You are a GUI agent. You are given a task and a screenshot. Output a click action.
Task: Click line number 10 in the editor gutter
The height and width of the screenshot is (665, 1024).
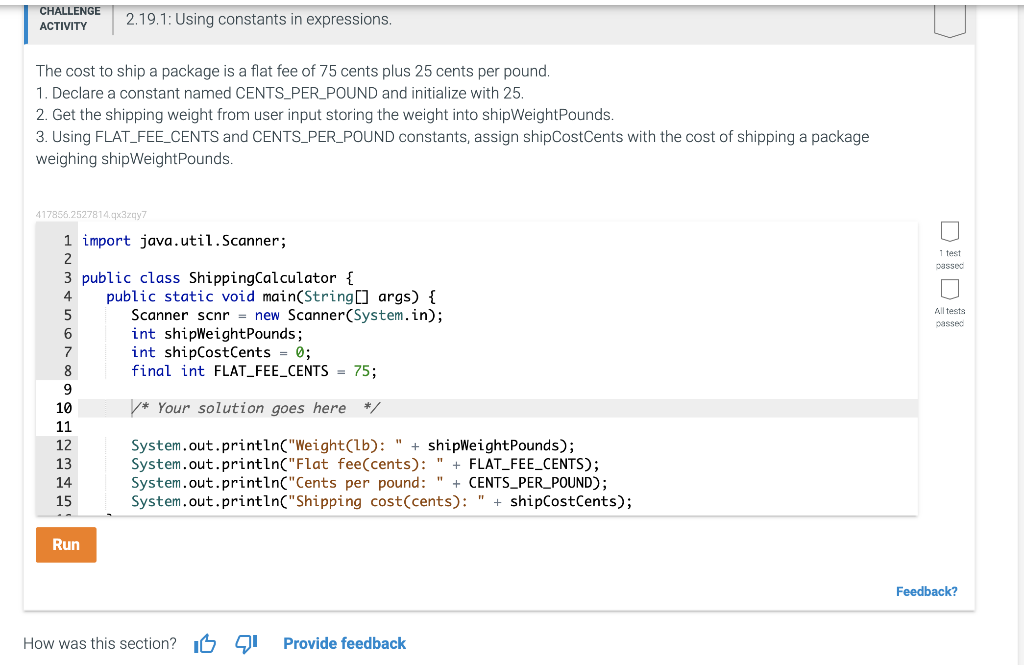(x=64, y=408)
